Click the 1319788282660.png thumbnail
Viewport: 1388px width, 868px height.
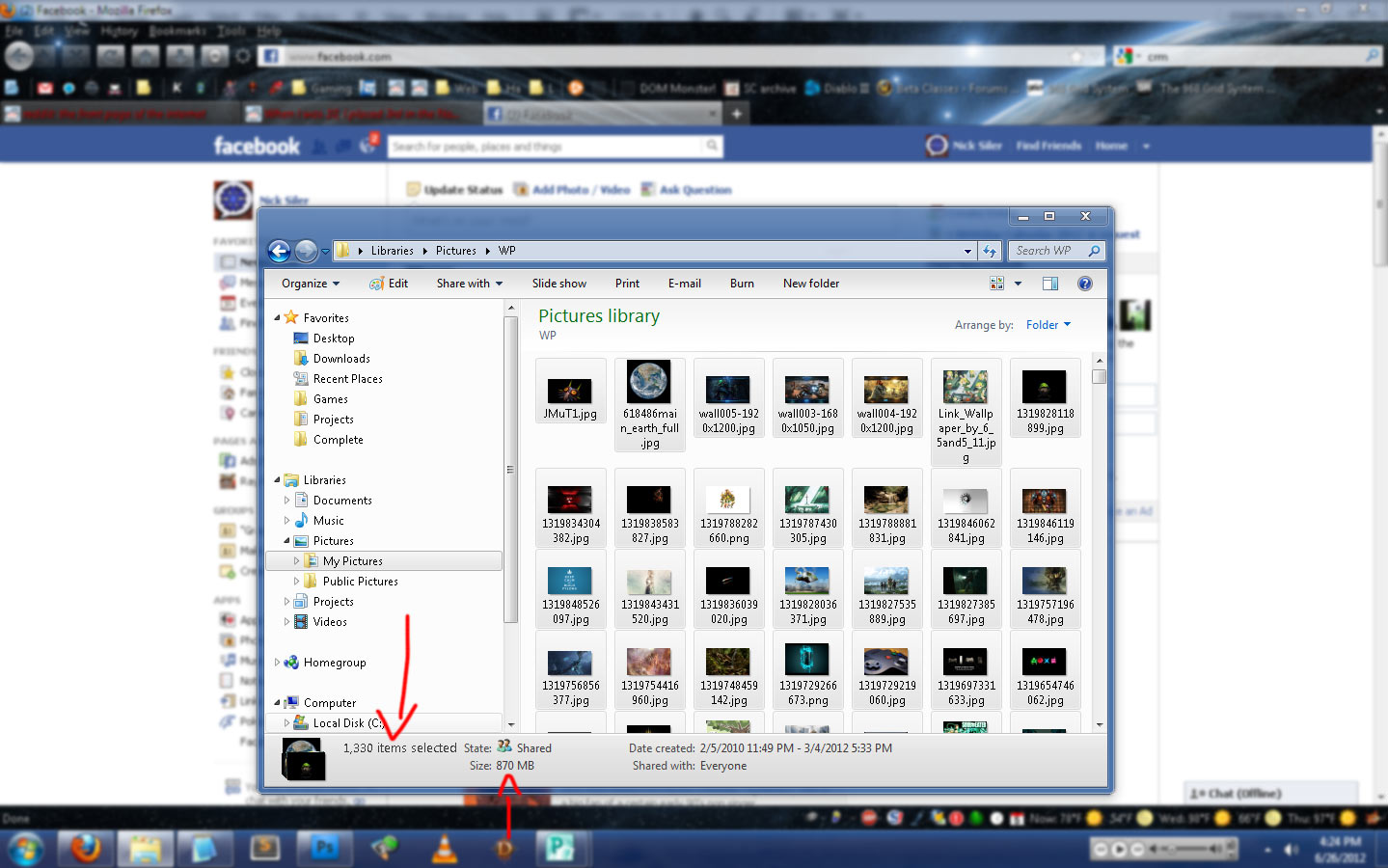pyautogui.click(x=728, y=500)
